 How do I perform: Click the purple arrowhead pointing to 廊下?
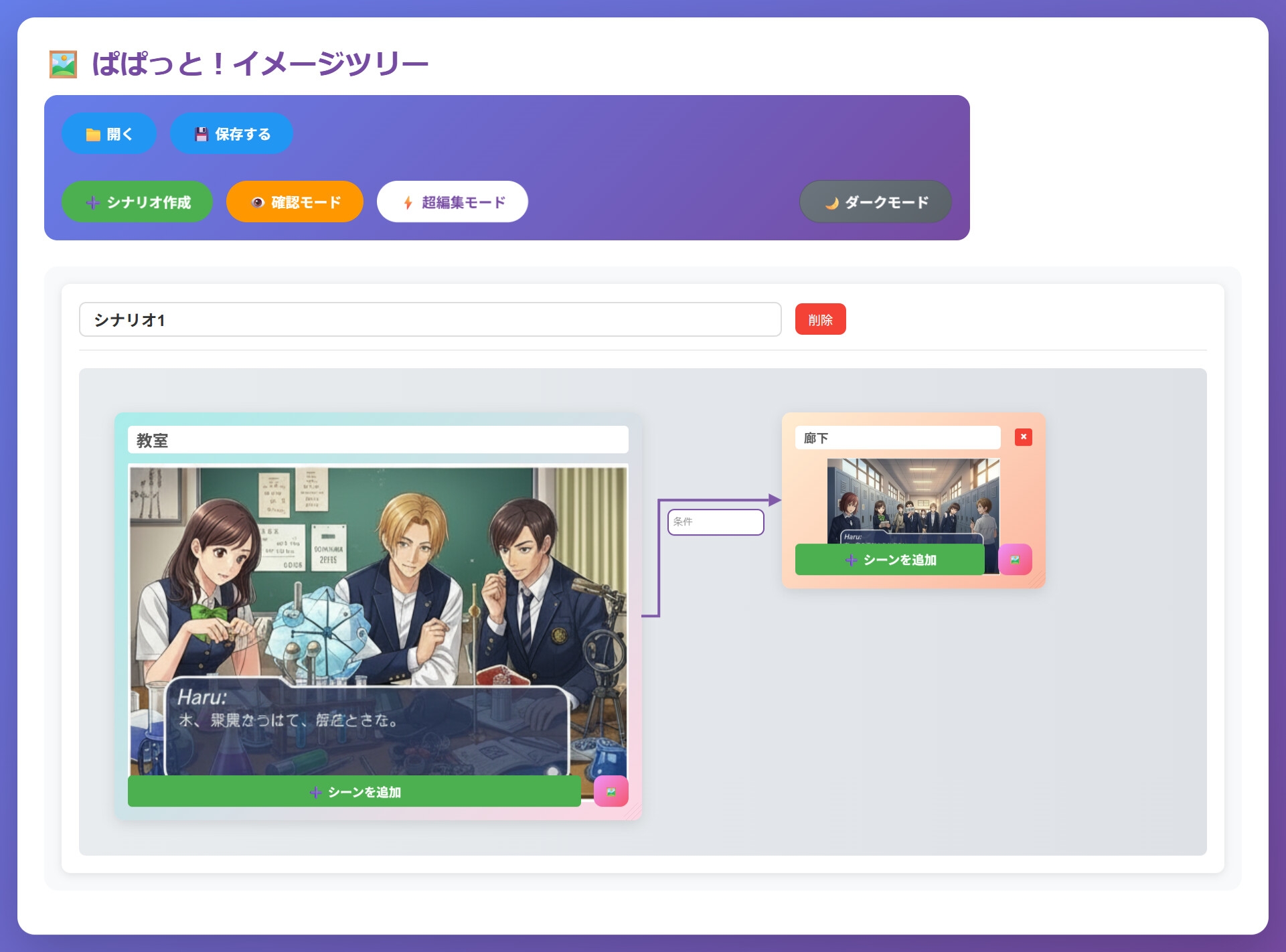pyautogui.click(x=775, y=500)
